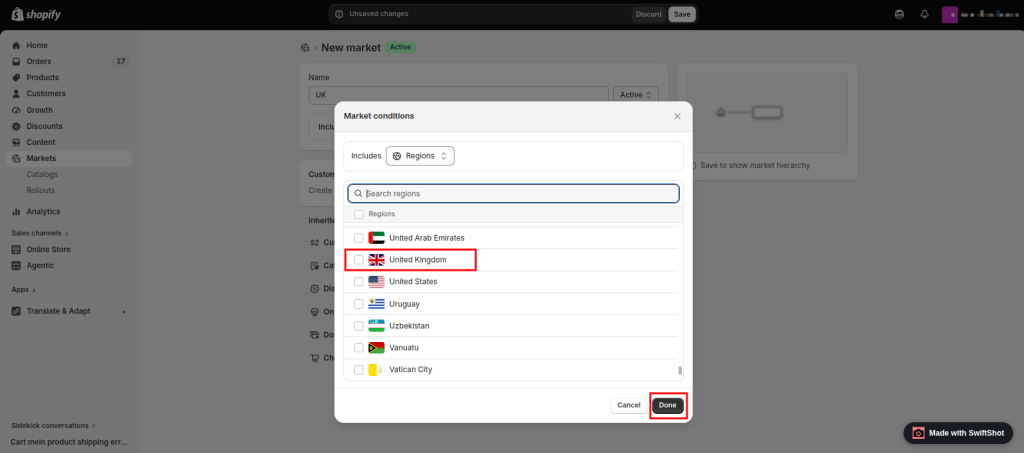This screenshot has width=1024, height=453.
Task: Open Rollouts under Markets
Action: 40,191
